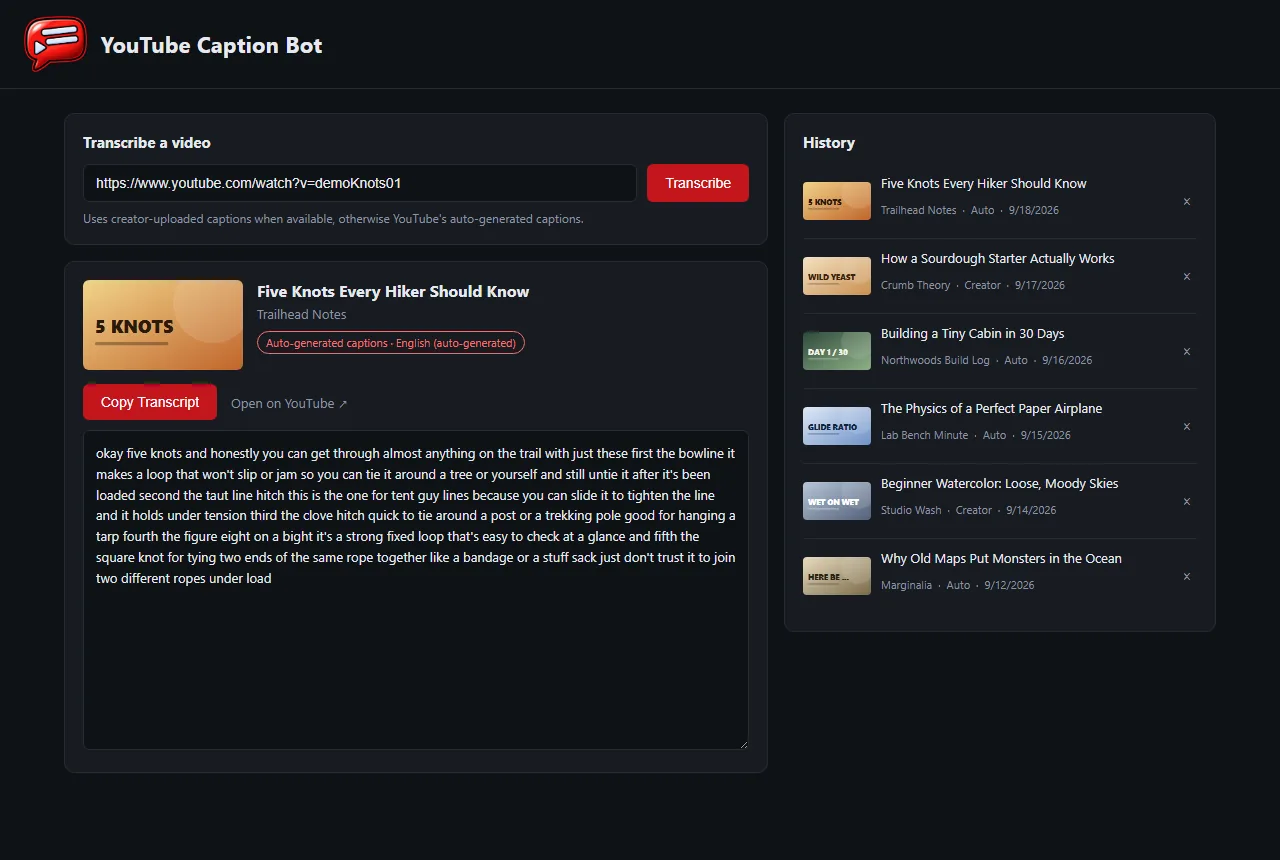
Task: Remove Old Maps Monsters history entry
Action: pos(1187,576)
